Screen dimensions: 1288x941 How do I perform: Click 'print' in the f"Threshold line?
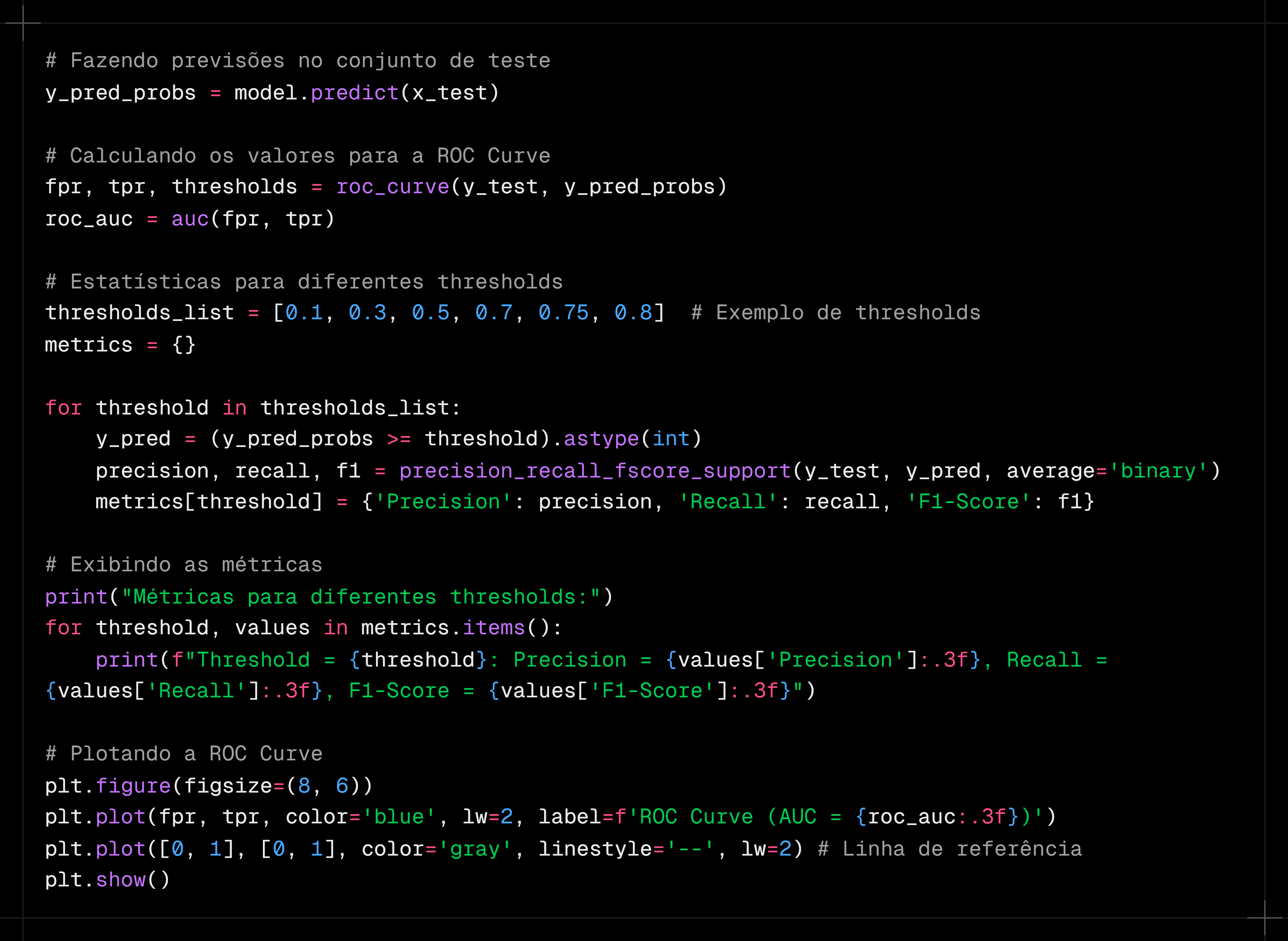(x=127, y=660)
